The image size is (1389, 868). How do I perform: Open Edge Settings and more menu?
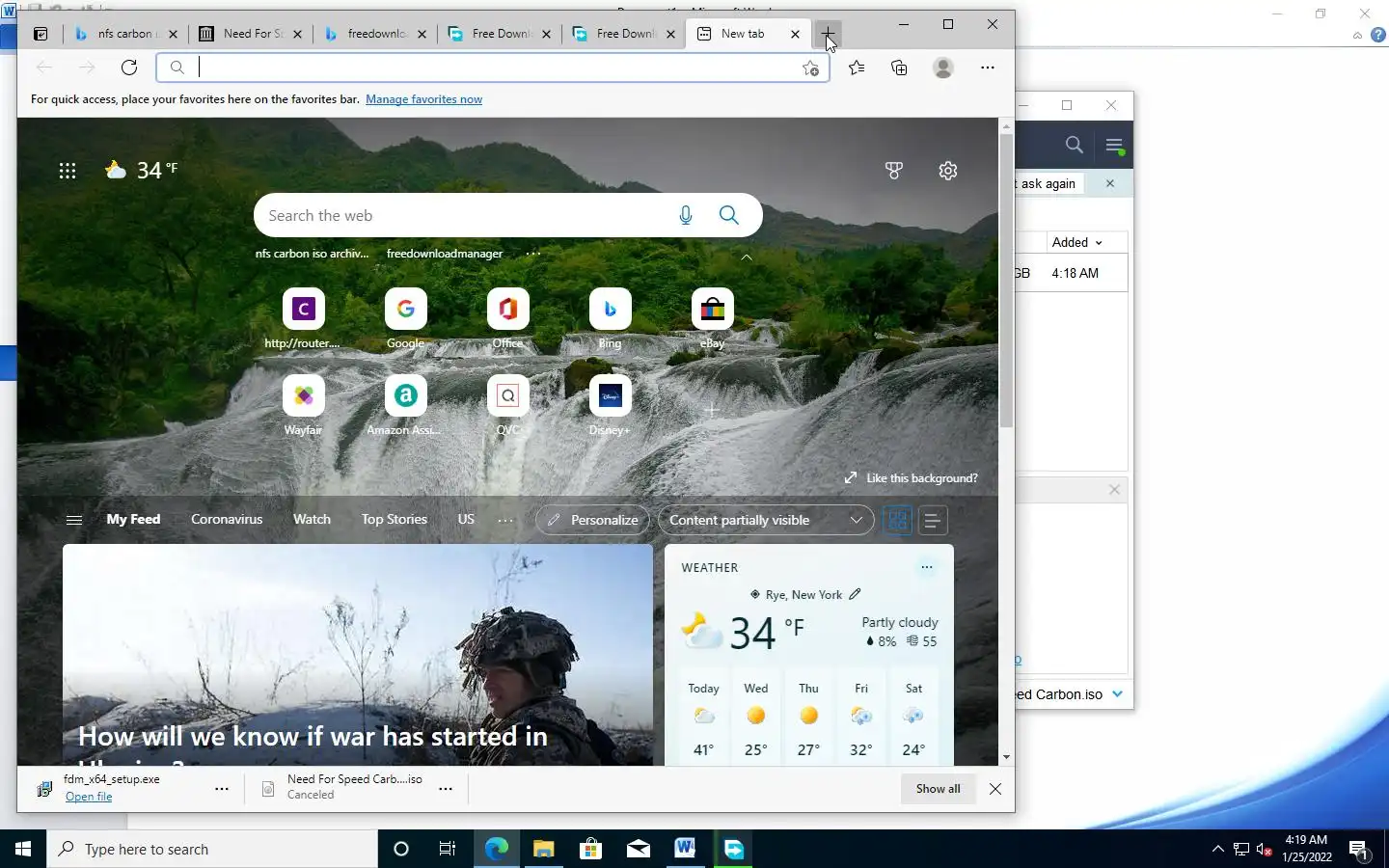987,68
